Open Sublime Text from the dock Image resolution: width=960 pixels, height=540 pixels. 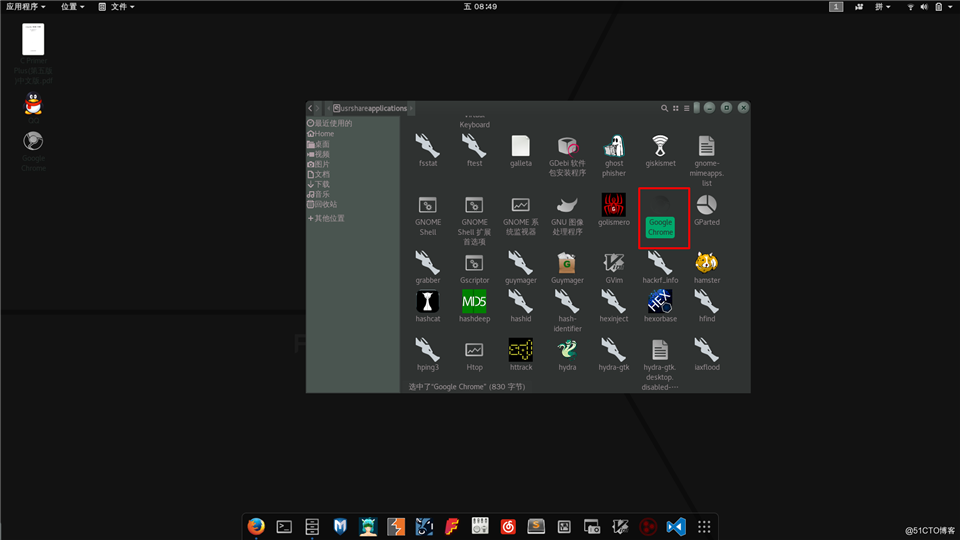click(x=536, y=527)
